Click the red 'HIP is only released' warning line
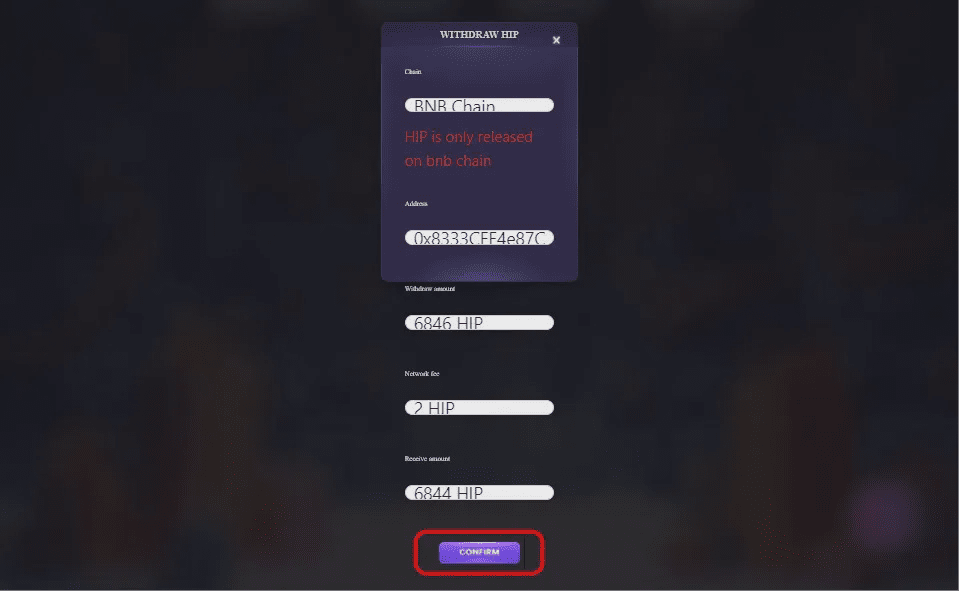Image resolution: width=959 pixels, height=591 pixels. pyautogui.click(x=468, y=137)
